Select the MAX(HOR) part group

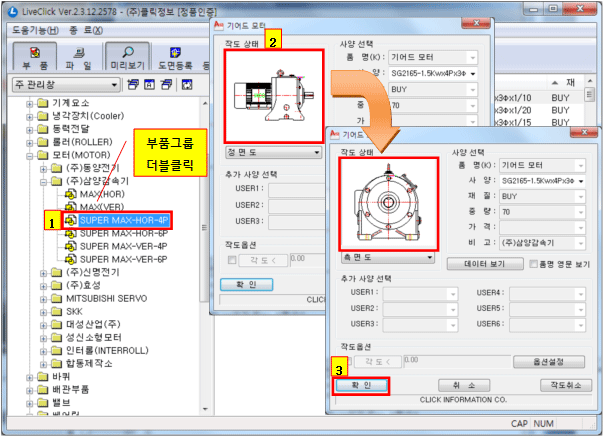pos(102,194)
